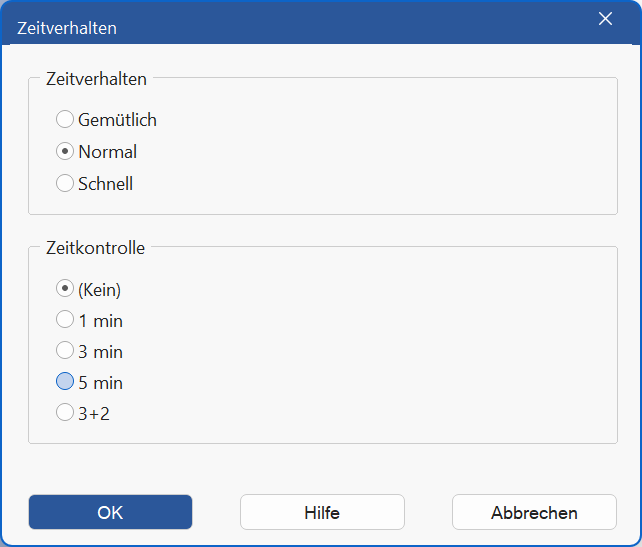
Task: Enable the 5 min radio button circle
Action: 65,382
